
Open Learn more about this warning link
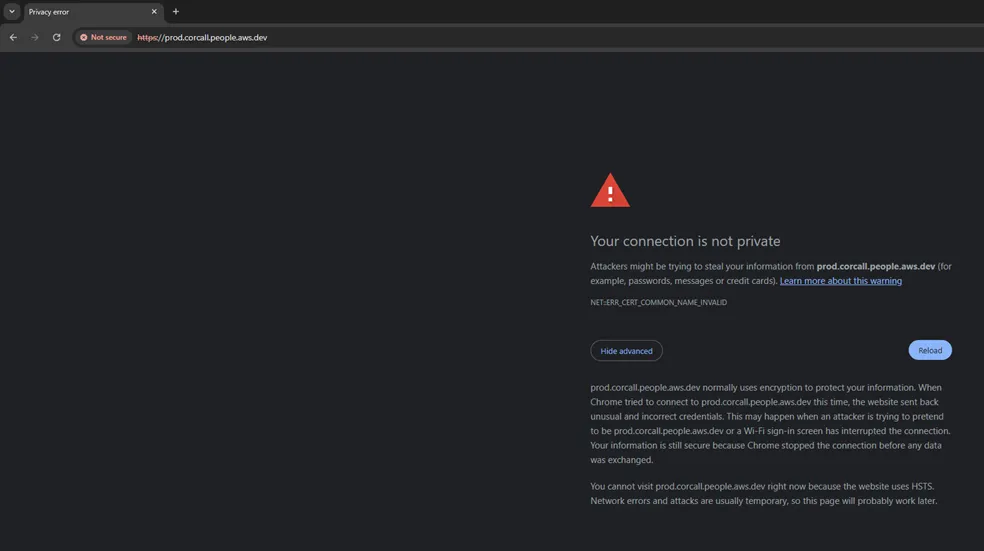pos(840,281)
